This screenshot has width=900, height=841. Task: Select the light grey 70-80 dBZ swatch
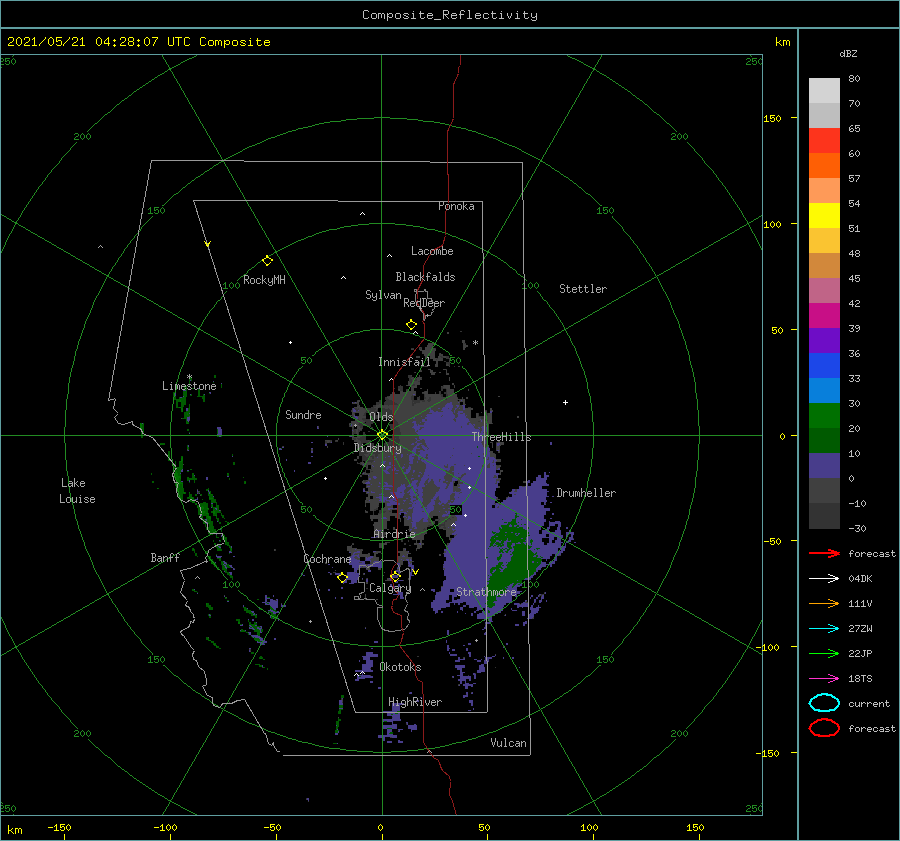pyautogui.click(x=824, y=91)
